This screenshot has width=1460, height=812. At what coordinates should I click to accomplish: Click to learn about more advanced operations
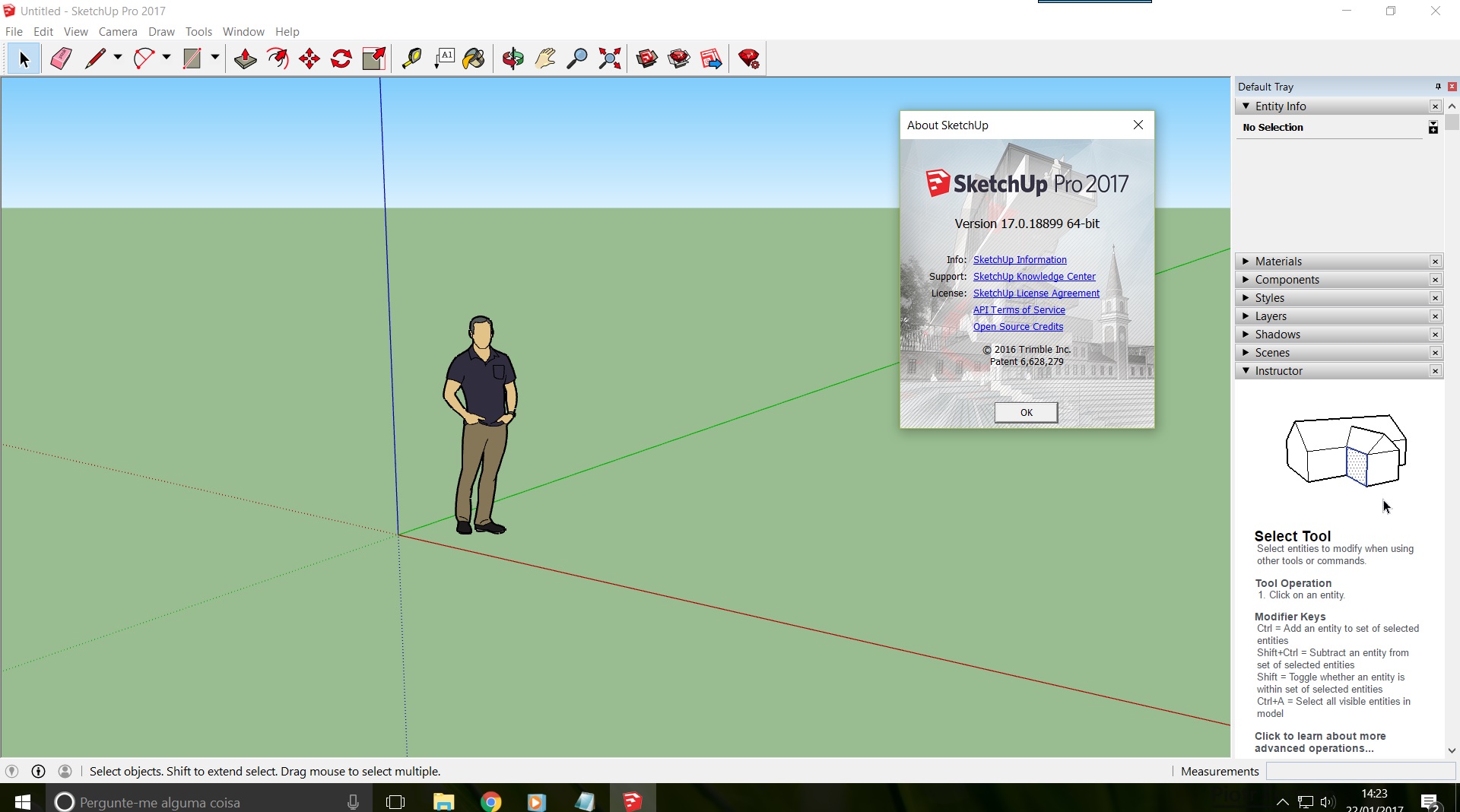click(x=1320, y=742)
